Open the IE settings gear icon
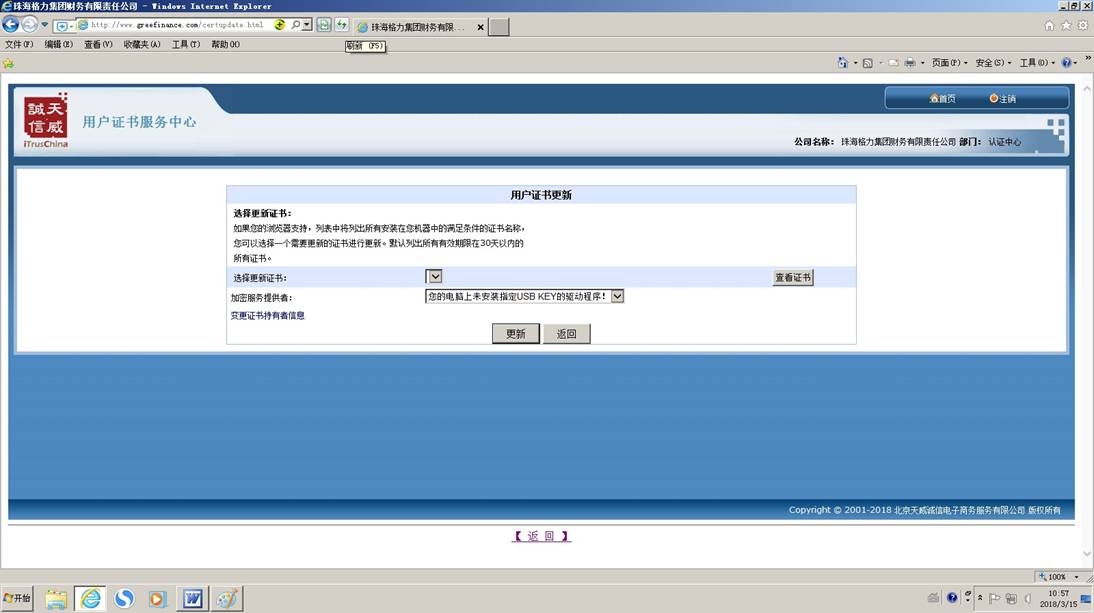The image size is (1094, 613). pyautogui.click(x=1083, y=26)
